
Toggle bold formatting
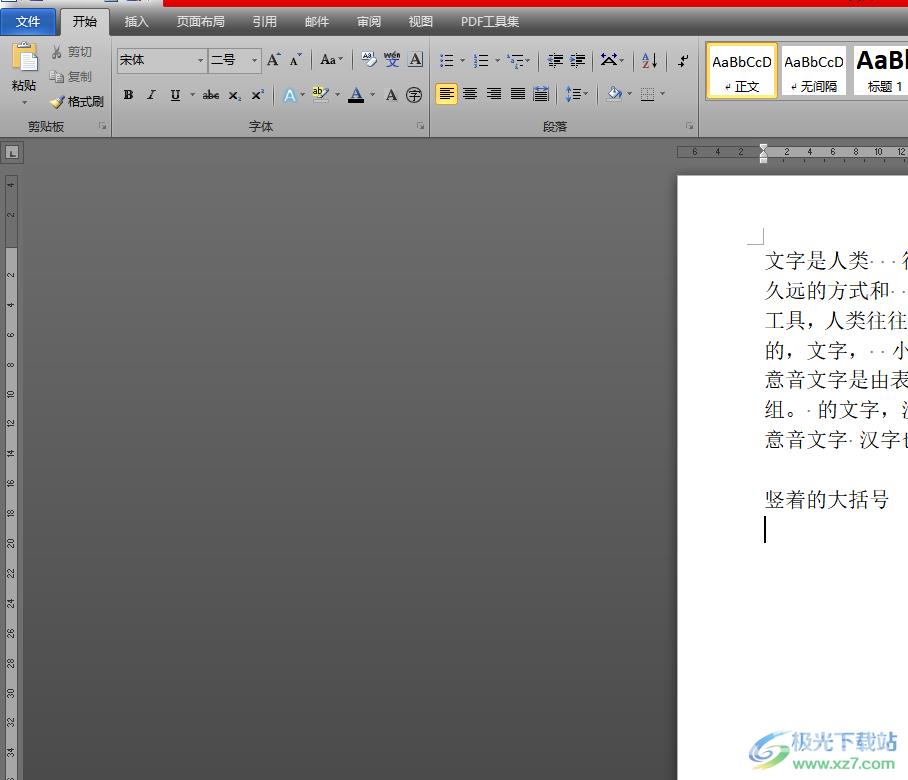[x=129, y=95]
